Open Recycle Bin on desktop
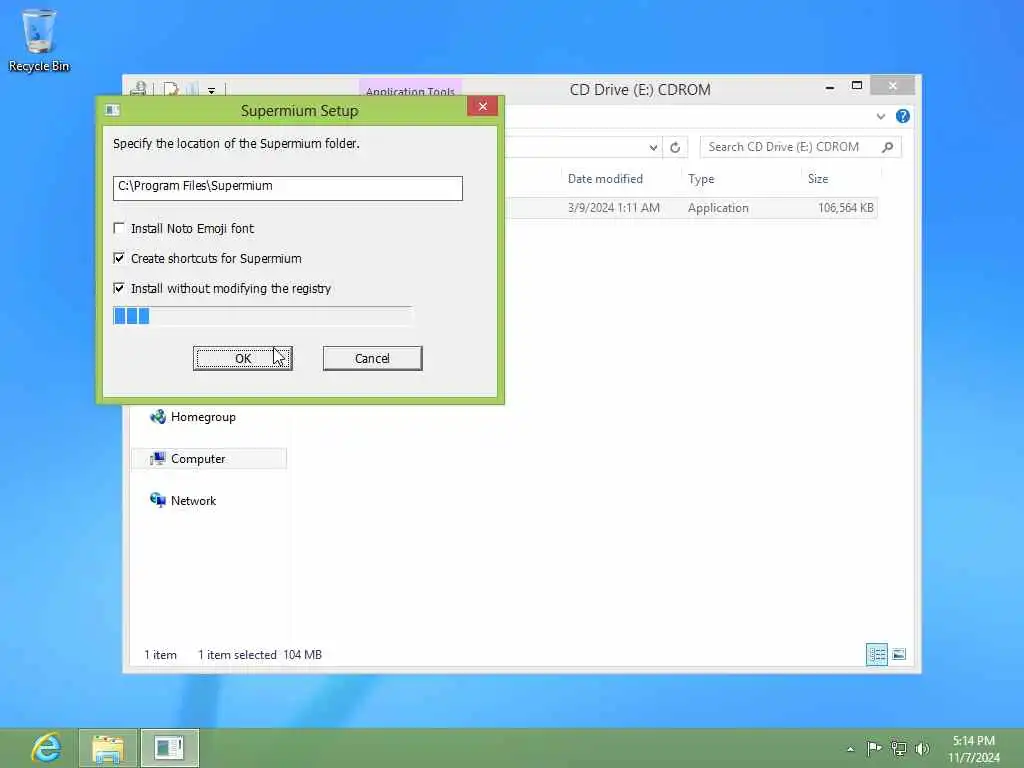Viewport: 1024px width, 768px height. pyautogui.click(x=39, y=40)
